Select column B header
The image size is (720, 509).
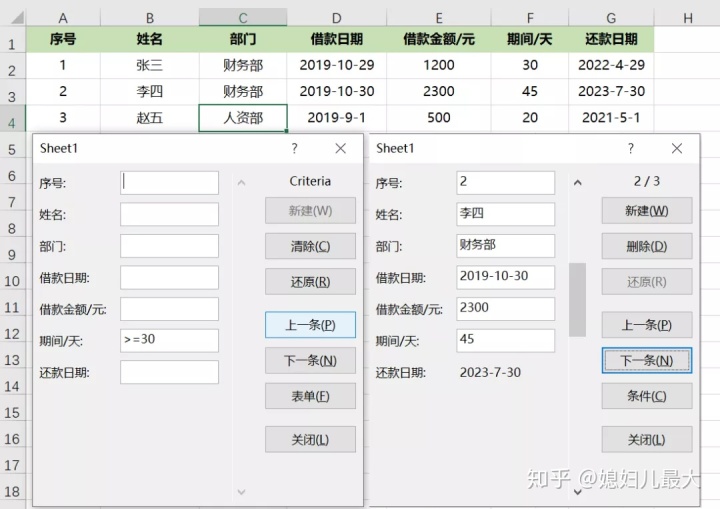click(x=150, y=18)
